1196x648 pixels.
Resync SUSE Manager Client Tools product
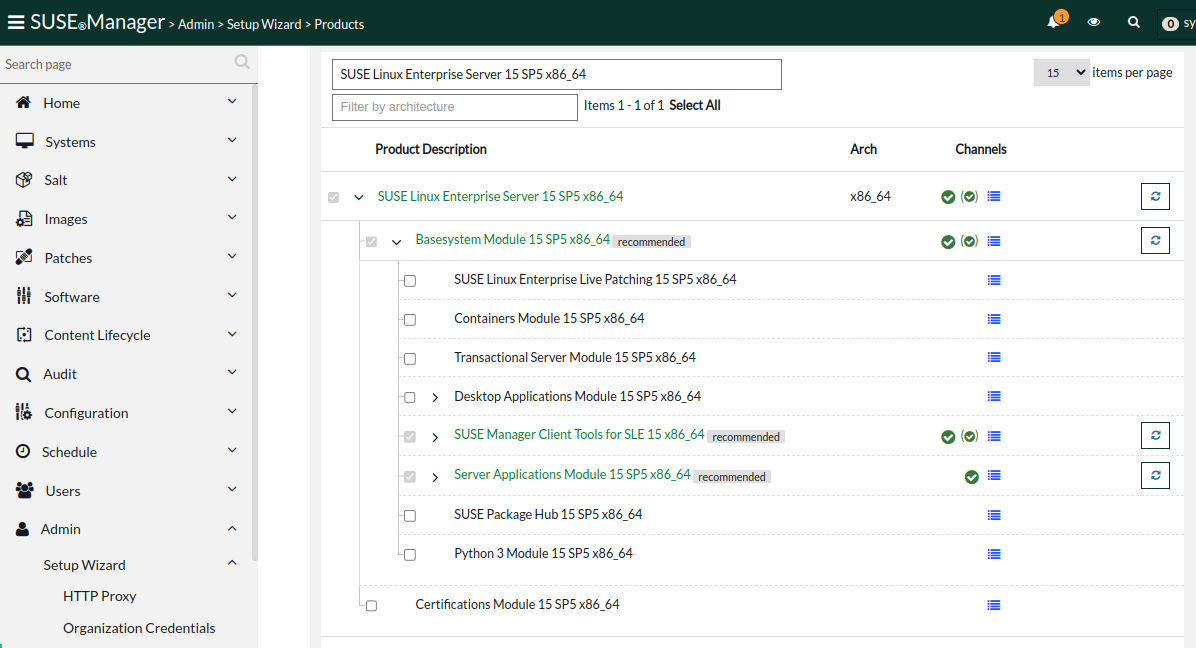[x=1155, y=436]
